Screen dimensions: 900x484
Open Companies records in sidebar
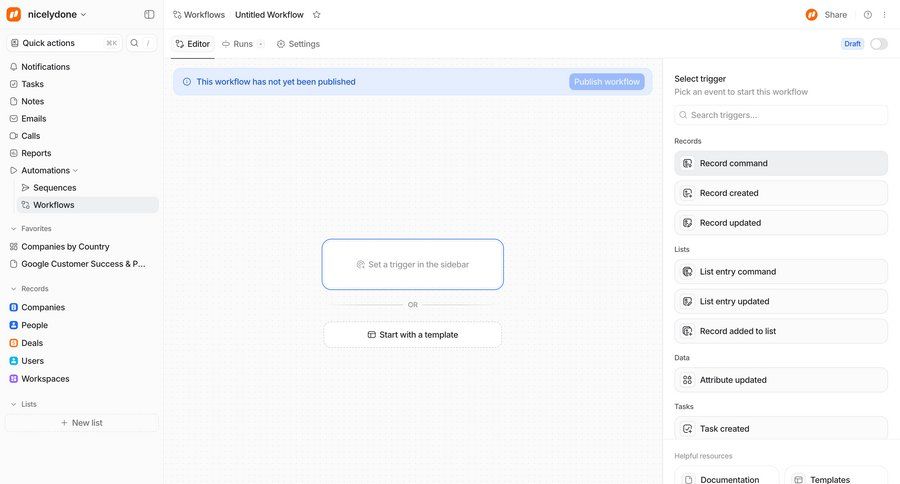tap(43, 308)
